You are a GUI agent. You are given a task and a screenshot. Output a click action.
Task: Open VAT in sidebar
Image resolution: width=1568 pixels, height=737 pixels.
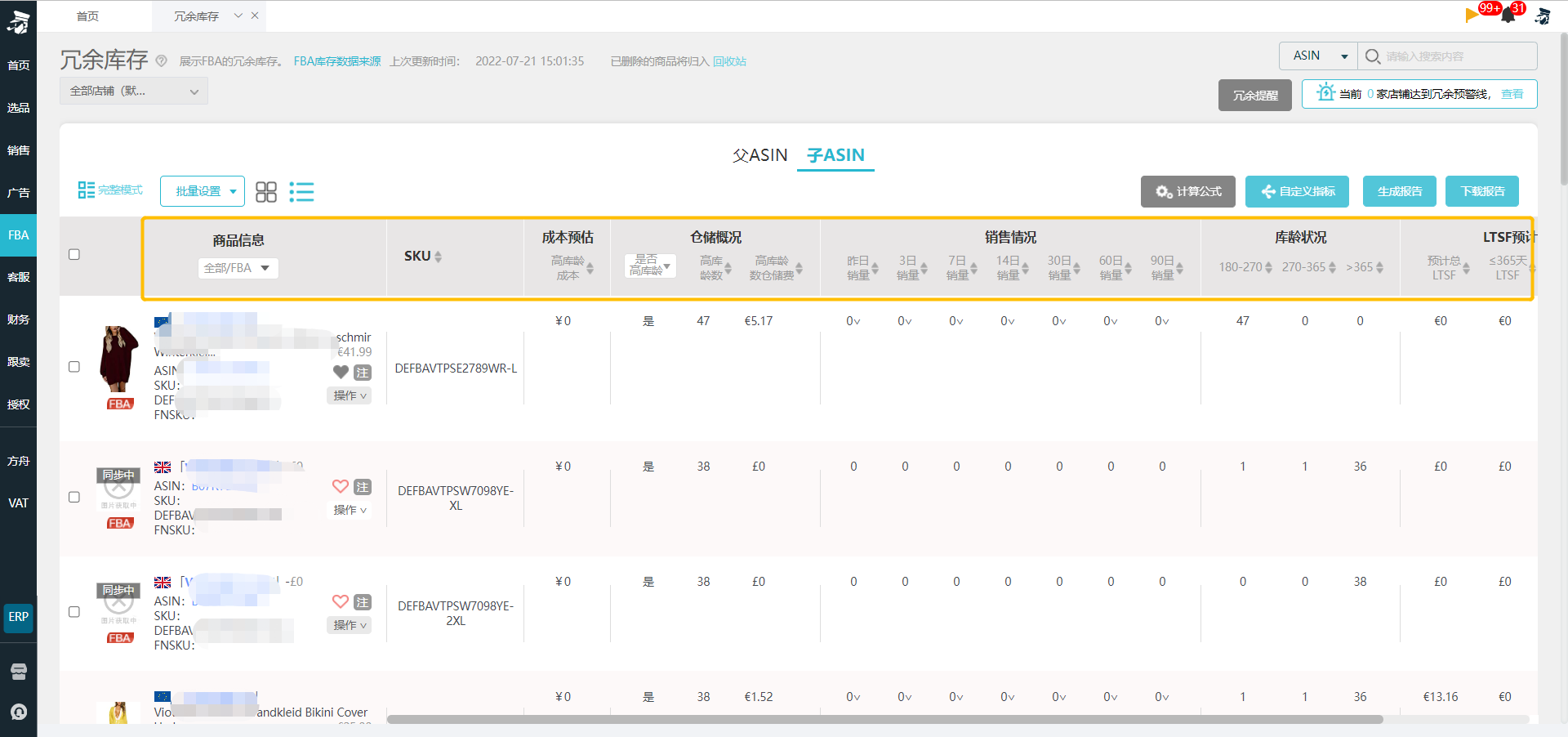tap(19, 503)
